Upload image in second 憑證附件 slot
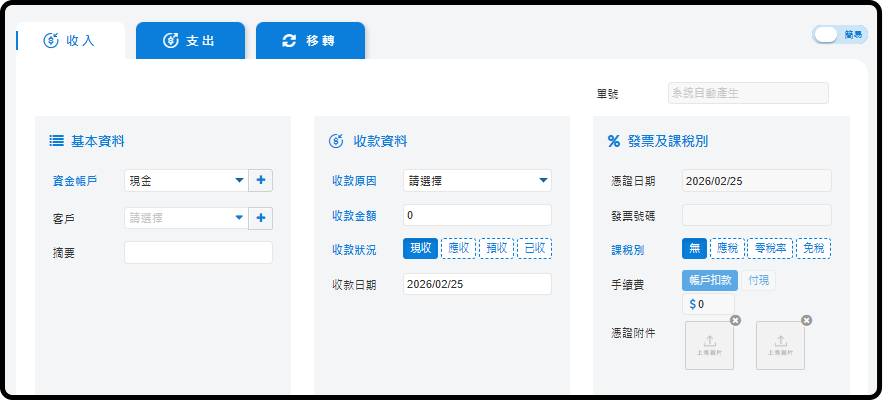The width and height of the screenshot is (883, 400). [781, 345]
